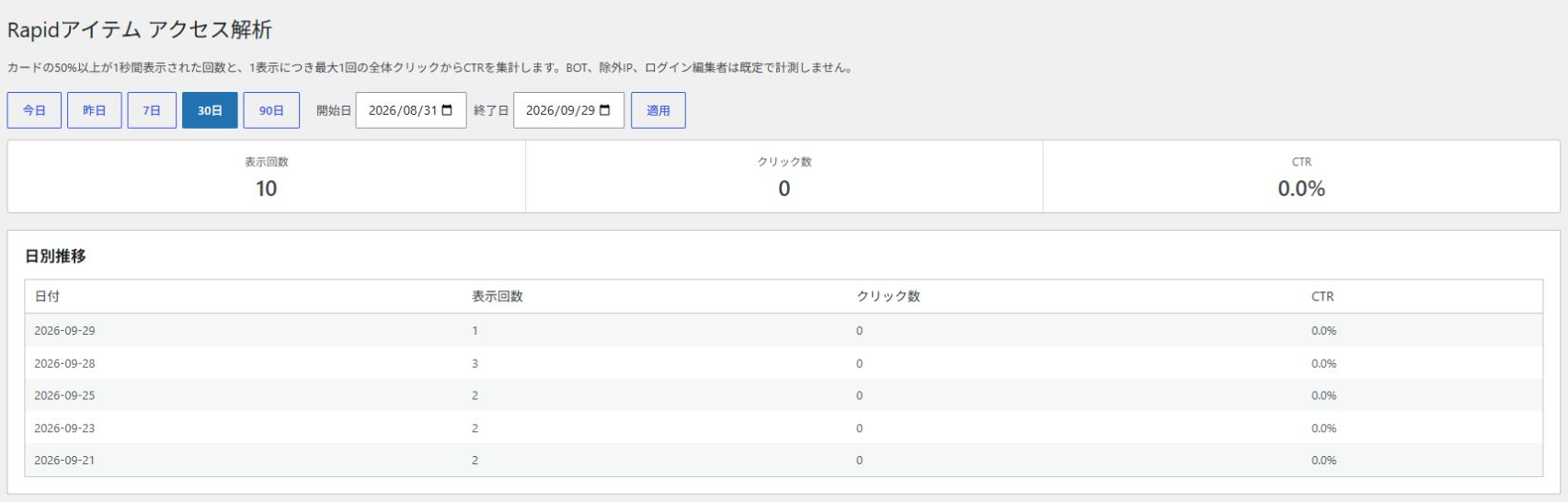This screenshot has height=502, width=1568.
Task: Open calendar icon in 開始日 field
Action: click(448, 110)
